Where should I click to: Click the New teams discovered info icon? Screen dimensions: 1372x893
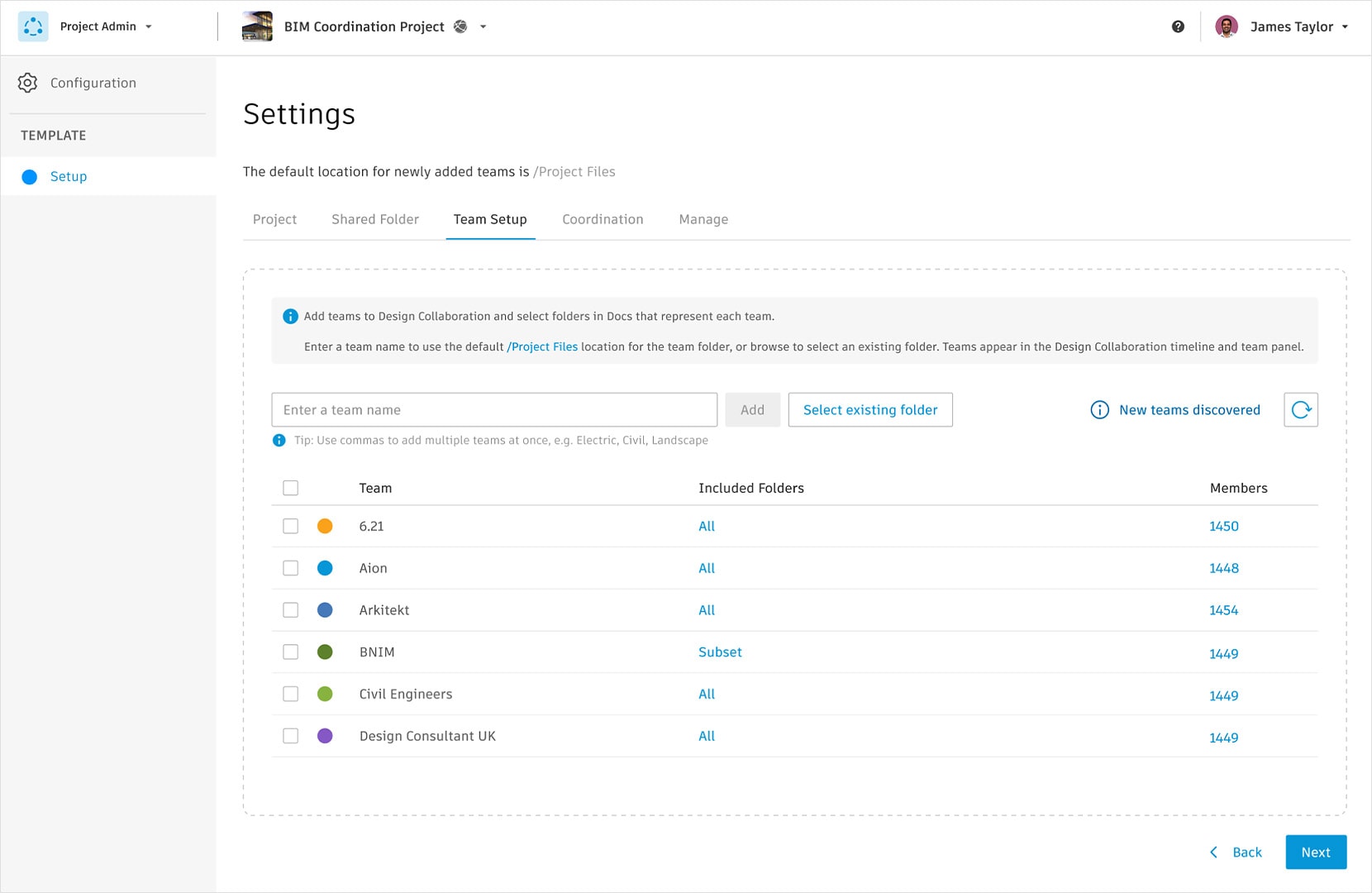pyautogui.click(x=1099, y=410)
